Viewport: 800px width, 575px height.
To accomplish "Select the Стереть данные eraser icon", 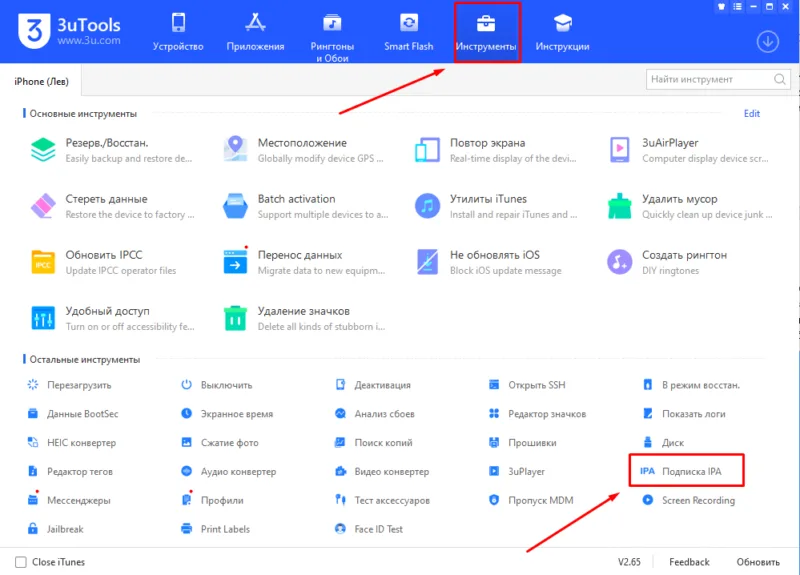I will (x=43, y=206).
